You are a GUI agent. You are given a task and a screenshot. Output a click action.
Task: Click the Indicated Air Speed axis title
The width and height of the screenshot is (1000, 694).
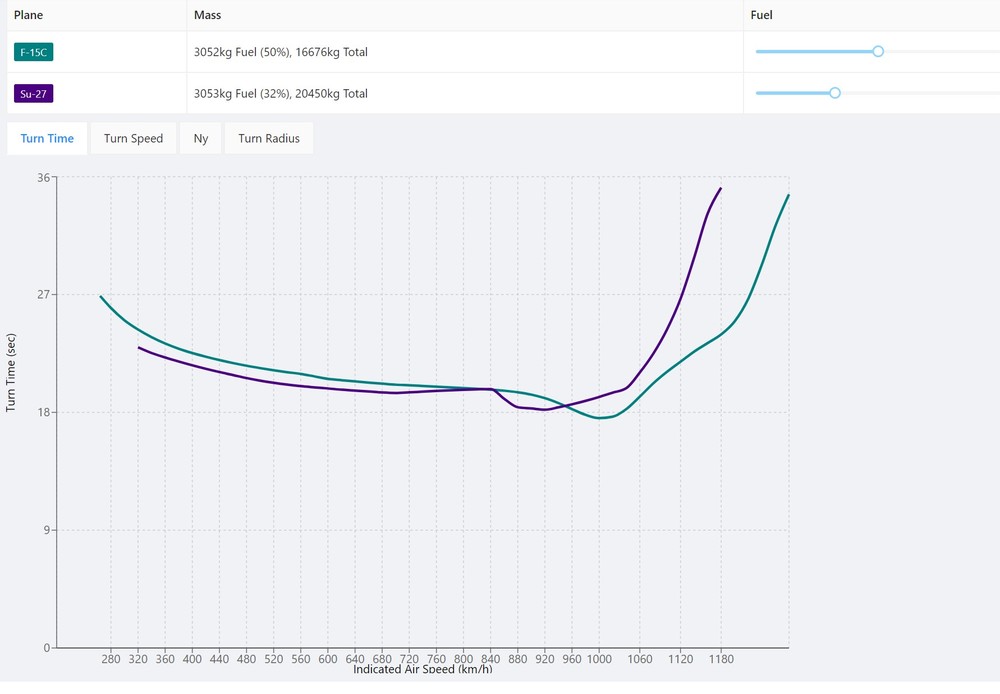(x=422, y=669)
